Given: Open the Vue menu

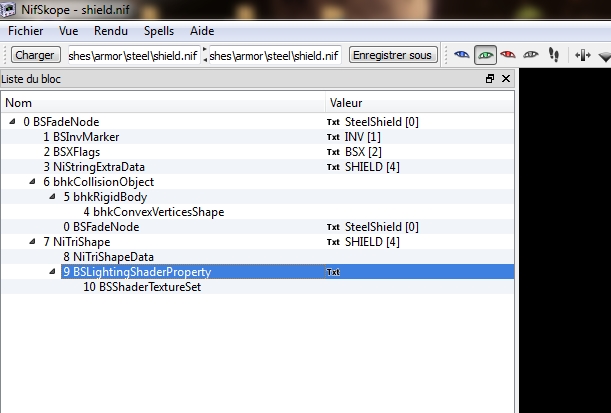Looking at the screenshot, I should click(x=69, y=31).
